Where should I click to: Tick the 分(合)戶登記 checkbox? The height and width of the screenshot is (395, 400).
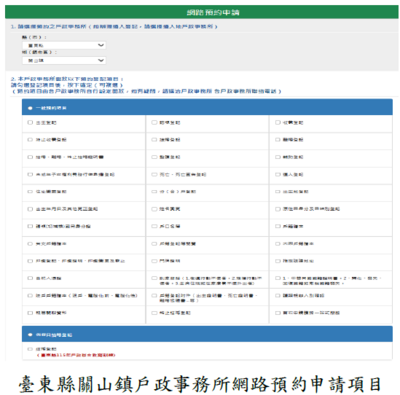[154, 191]
